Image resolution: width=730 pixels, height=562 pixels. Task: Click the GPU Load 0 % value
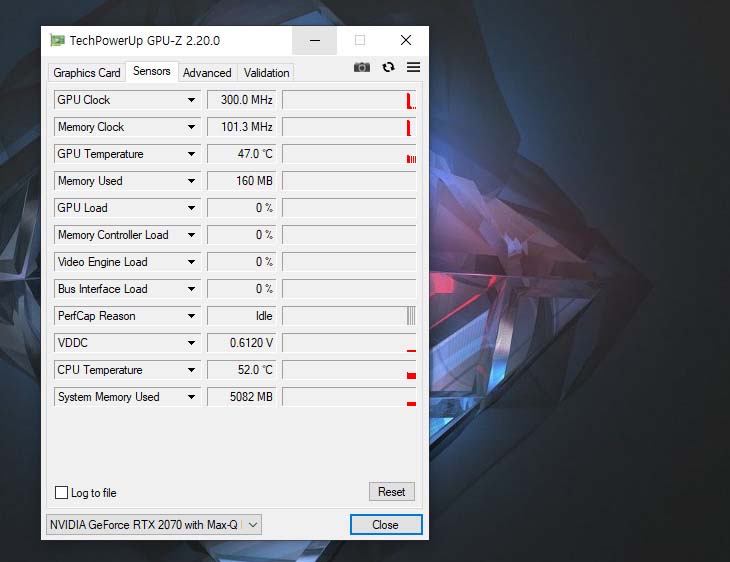[242, 208]
